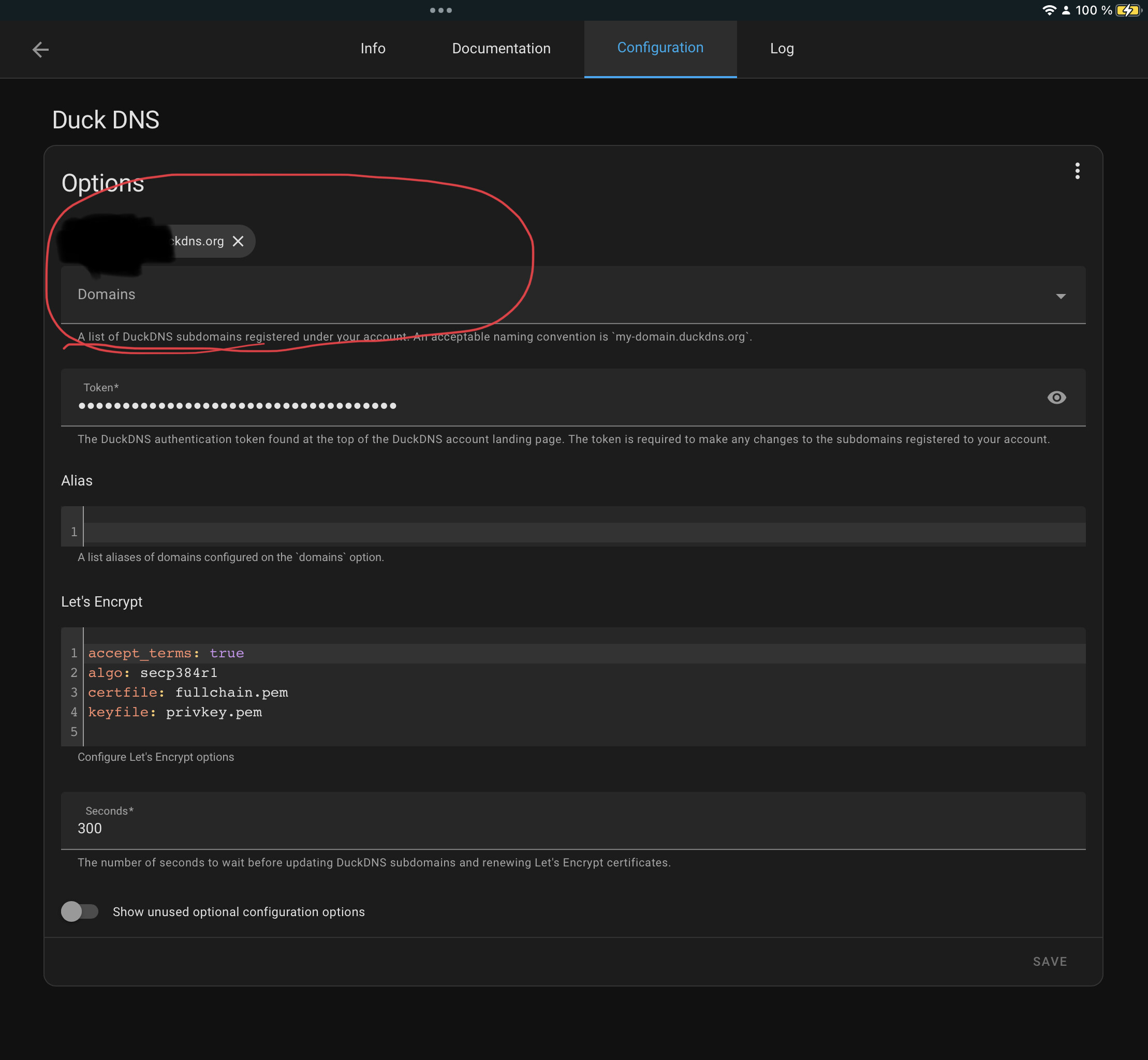The image size is (1148, 1060).
Task: Click the user account icon in status bar
Action: (x=1066, y=10)
